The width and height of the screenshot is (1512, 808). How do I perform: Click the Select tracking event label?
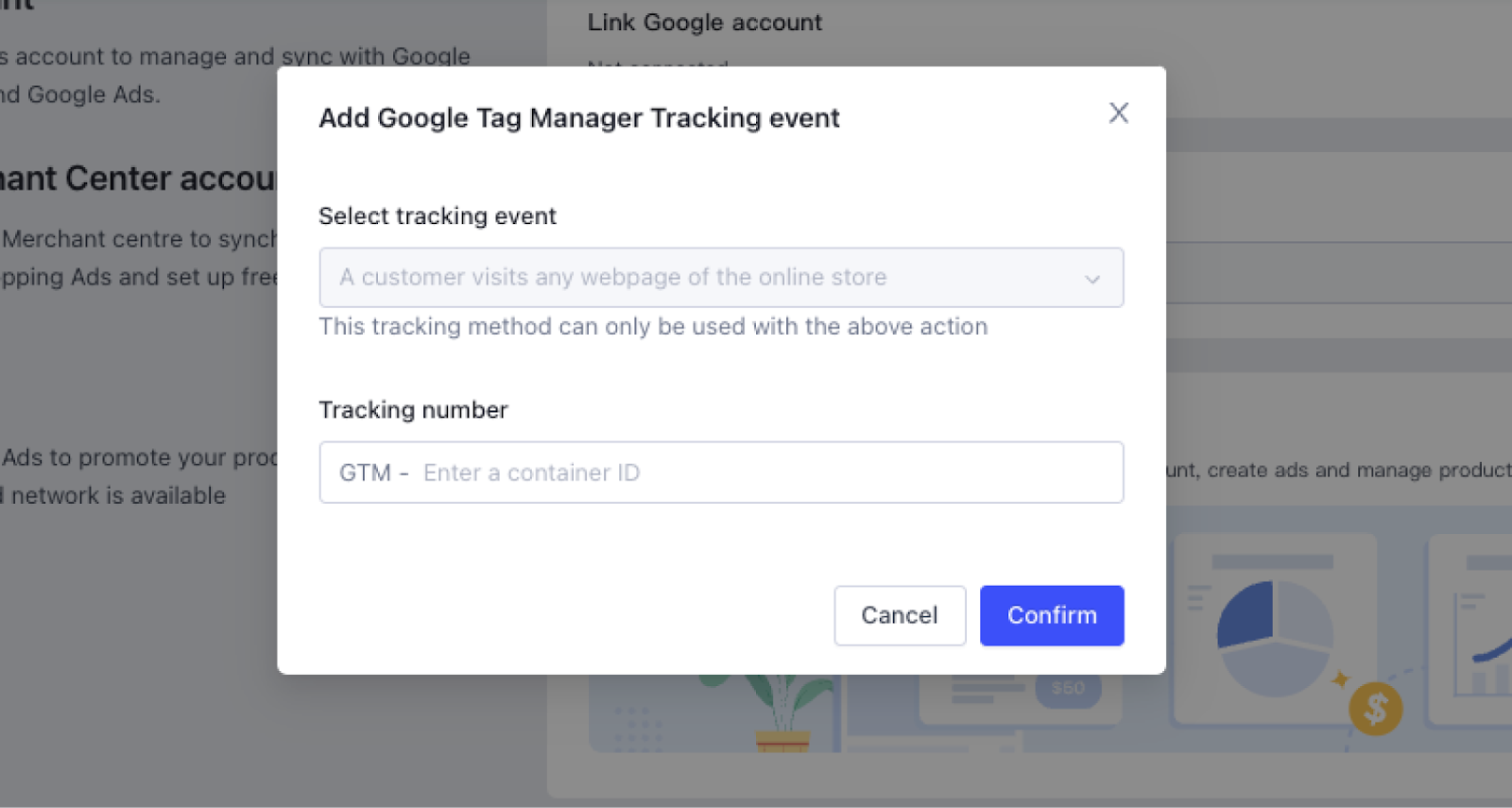(x=438, y=216)
